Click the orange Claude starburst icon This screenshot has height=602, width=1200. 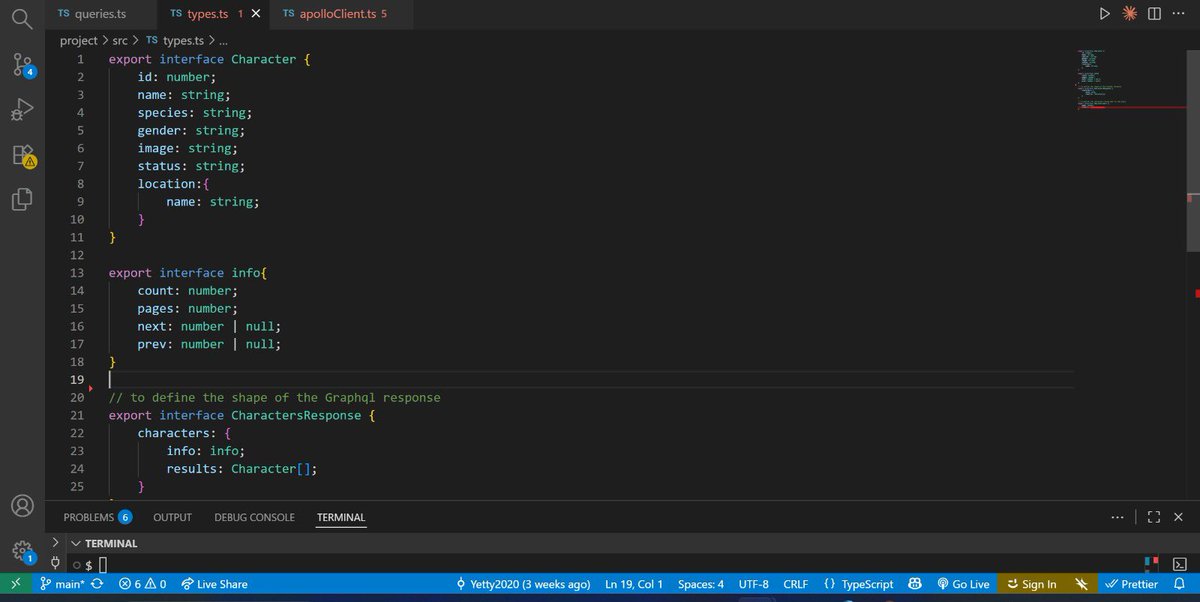[x=1130, y=14]
